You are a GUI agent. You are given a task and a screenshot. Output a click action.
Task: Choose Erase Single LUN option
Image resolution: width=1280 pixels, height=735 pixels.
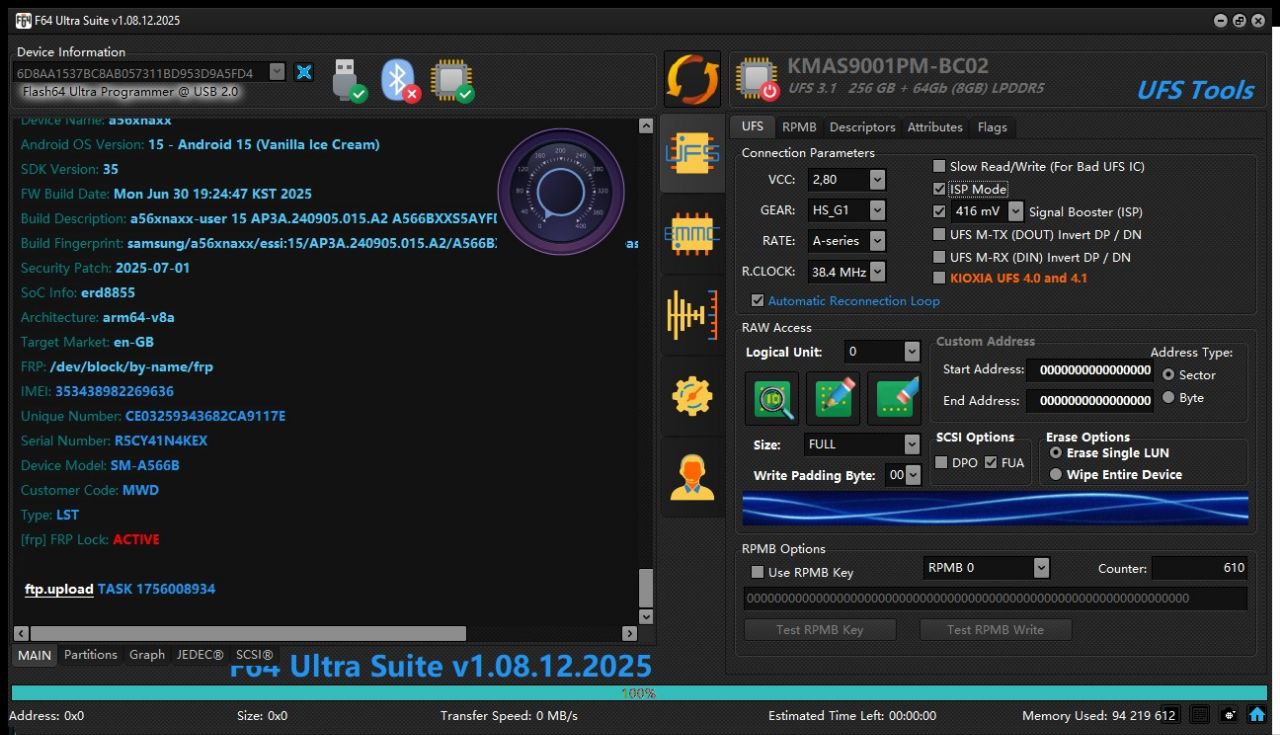[1056, 453]
